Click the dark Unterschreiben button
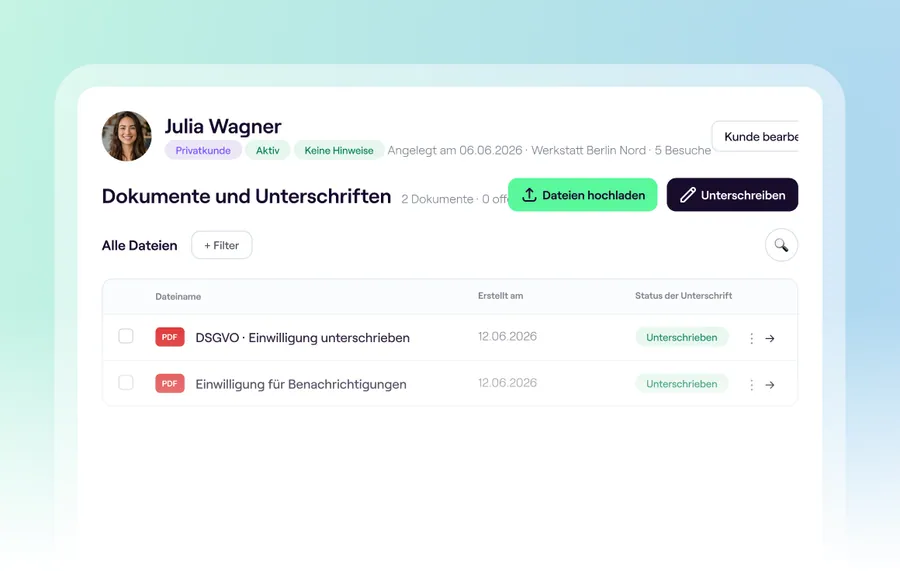The width and height of the screenshot is (900, 571). click(732, 195)
